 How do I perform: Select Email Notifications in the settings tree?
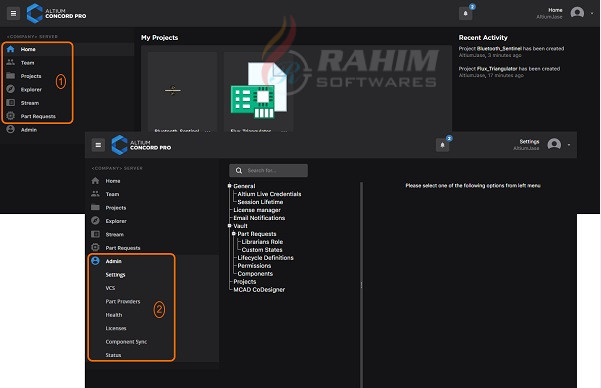(259, 218)
